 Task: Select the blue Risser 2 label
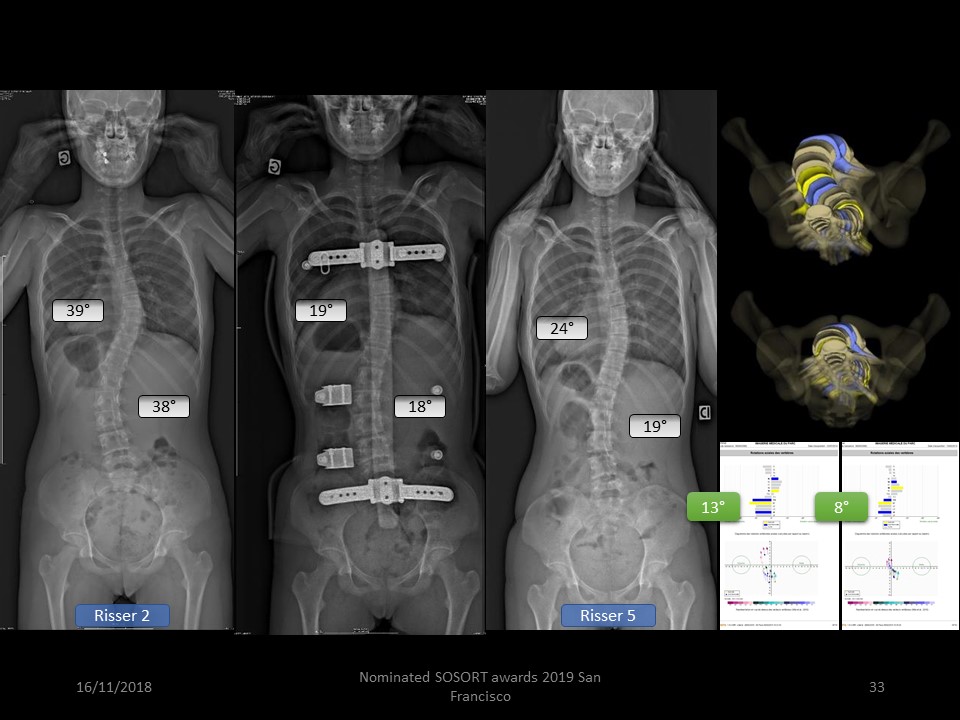(123, 616)
